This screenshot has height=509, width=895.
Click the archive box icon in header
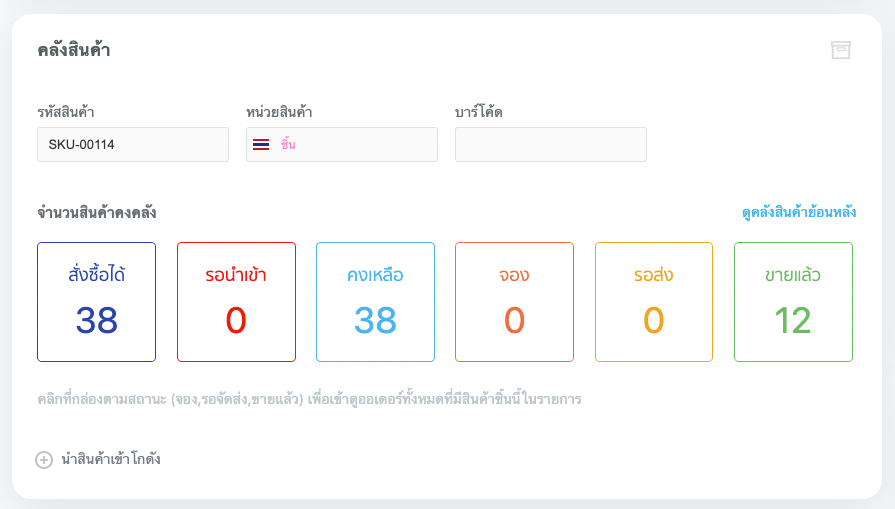click(840, 50)
